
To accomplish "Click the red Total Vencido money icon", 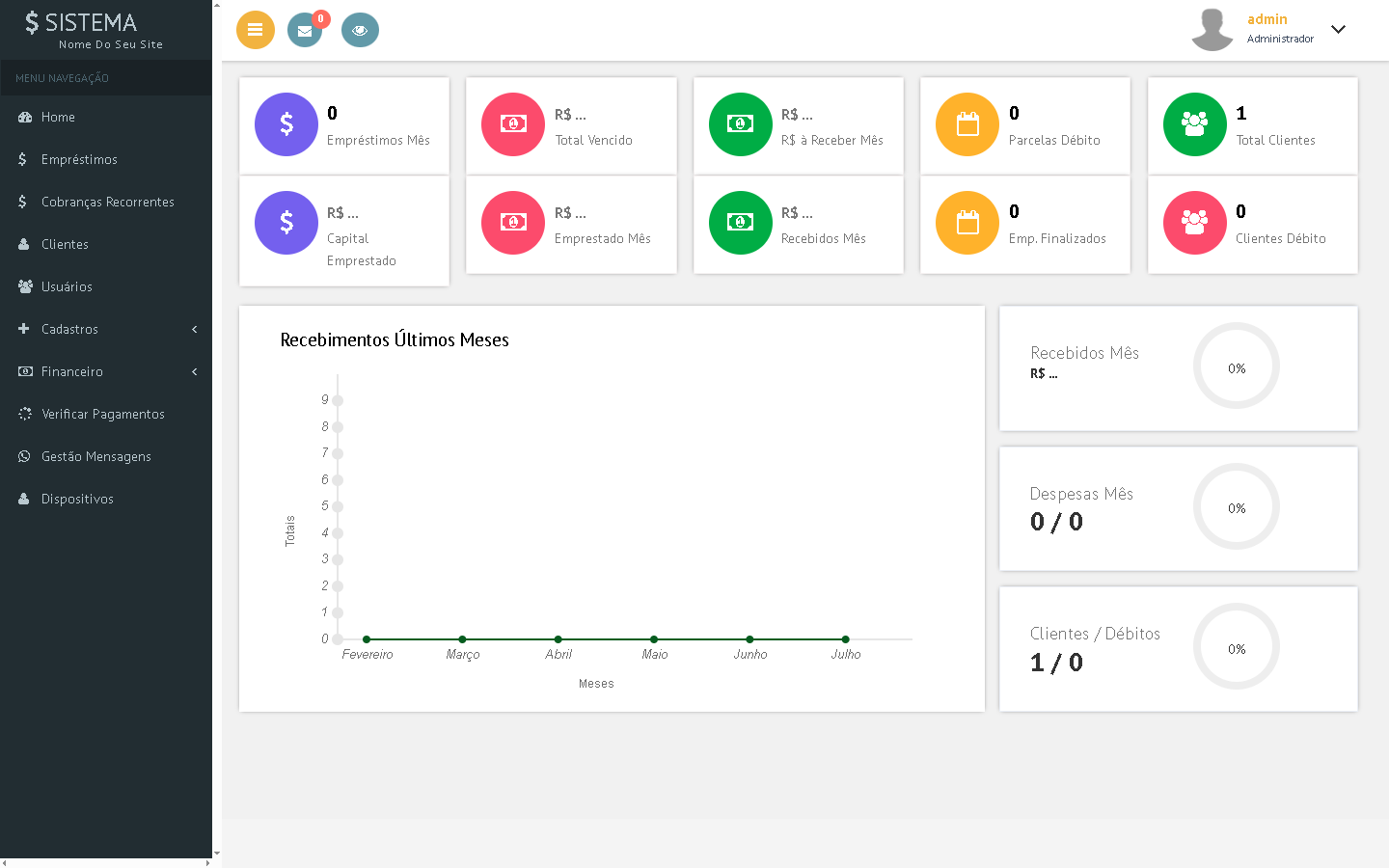I will click(513, 124).
